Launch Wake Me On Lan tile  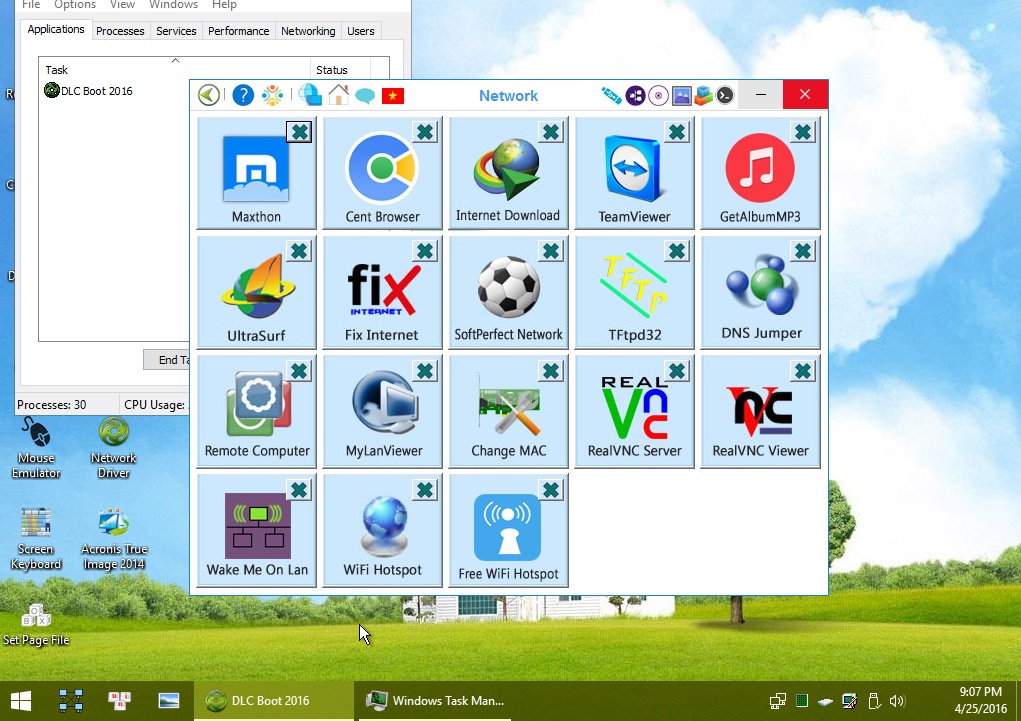256,531
